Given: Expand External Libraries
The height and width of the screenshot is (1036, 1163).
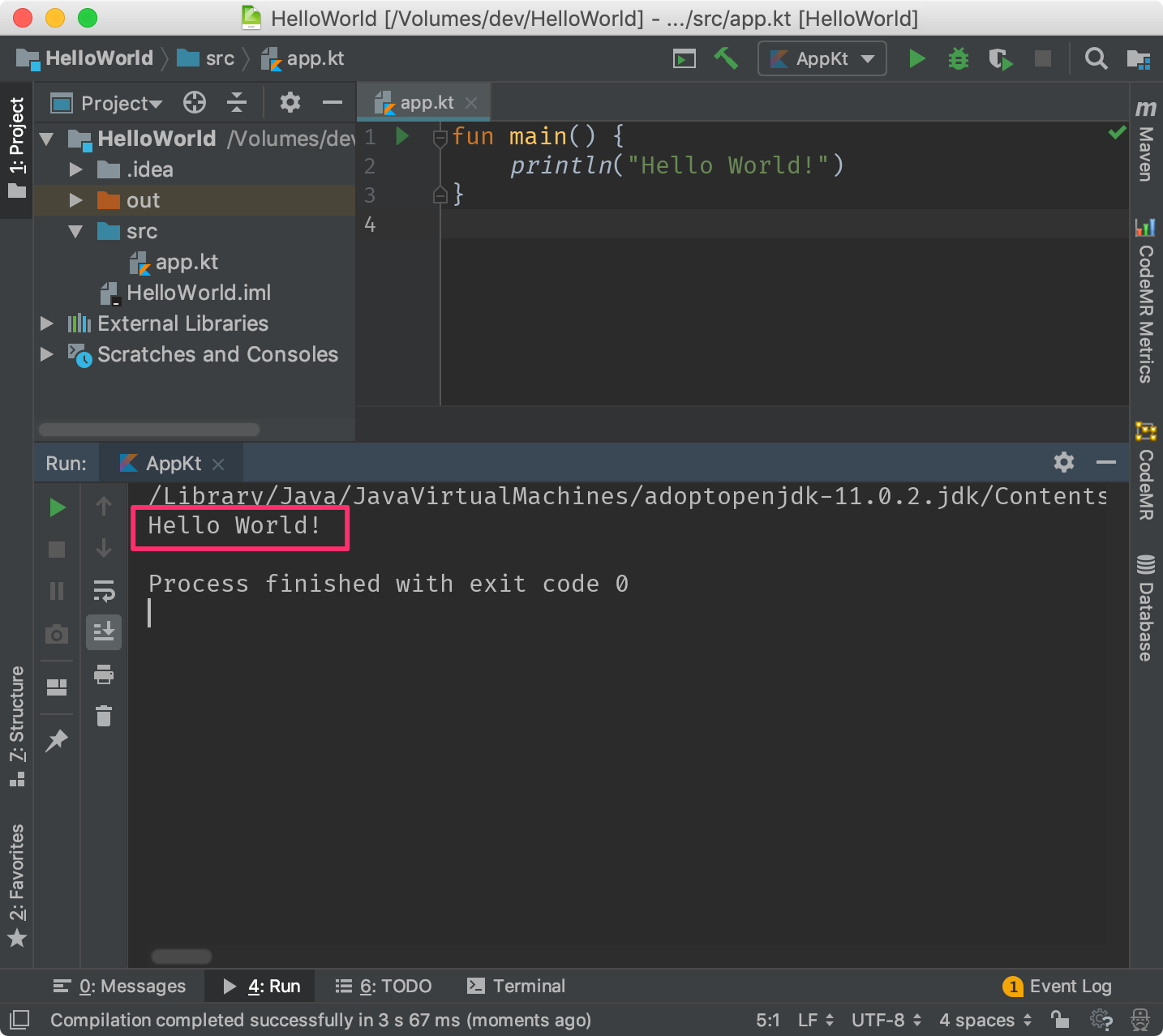Looking at the screenshot, I should 47,323.
